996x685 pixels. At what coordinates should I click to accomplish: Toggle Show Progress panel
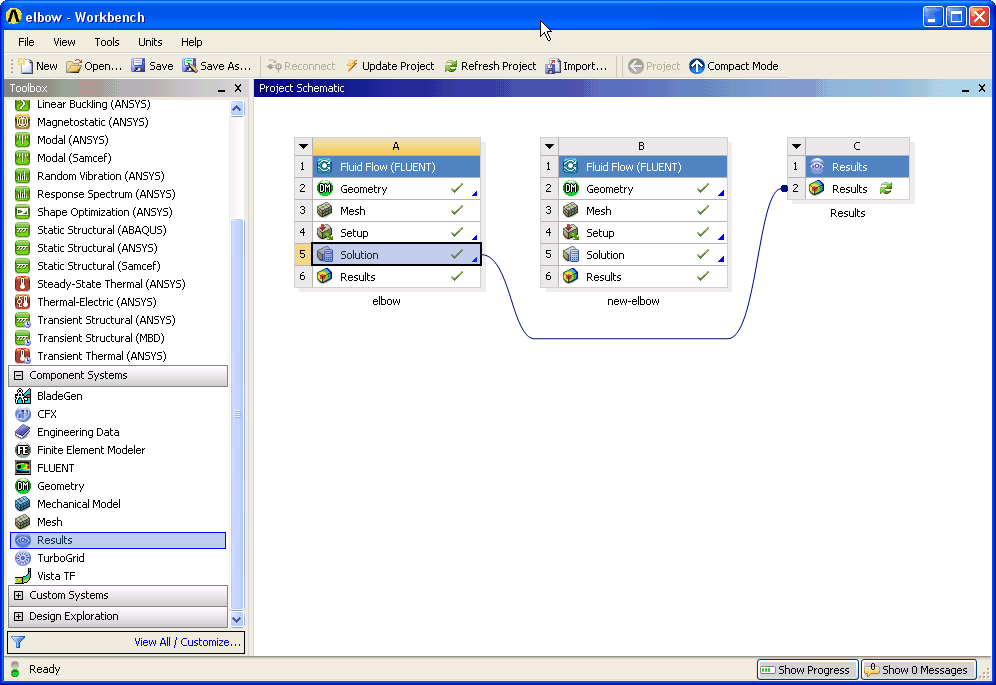click(x=807, y=670)
